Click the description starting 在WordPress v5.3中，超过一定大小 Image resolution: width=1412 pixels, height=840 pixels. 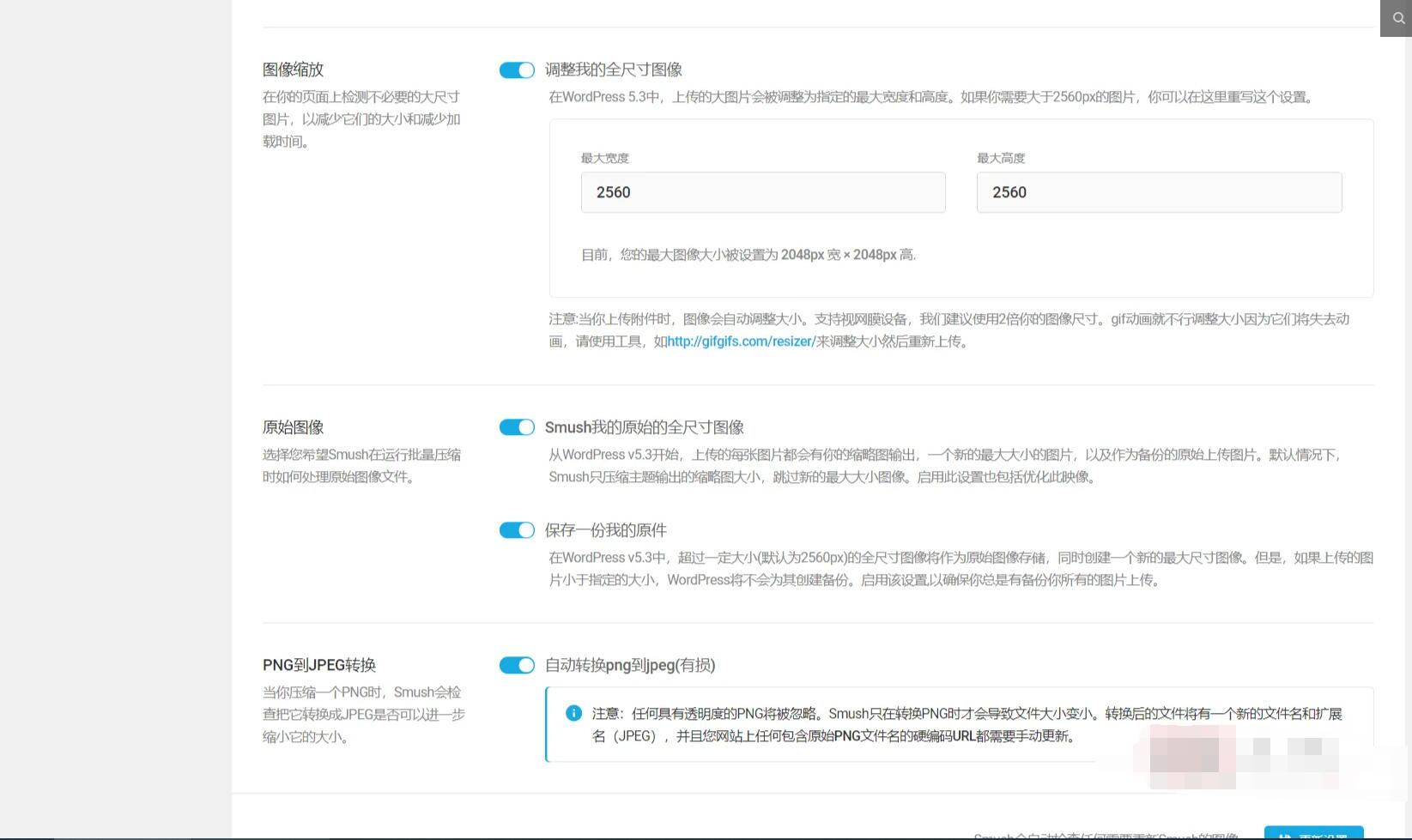tap(961, 569)
